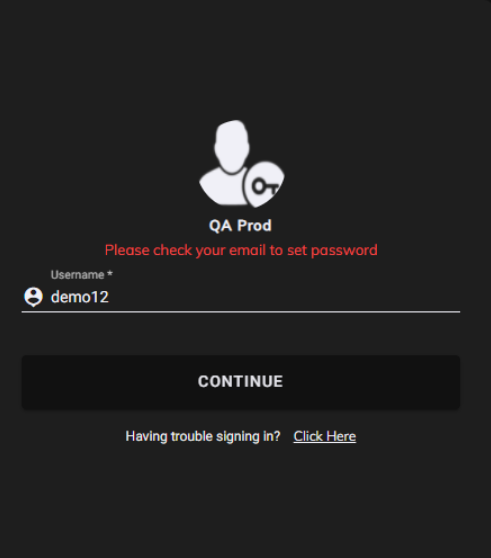The image size is (491, 558).
Task: Click the key shield badge on logo
Action: (x=264, y=185)
